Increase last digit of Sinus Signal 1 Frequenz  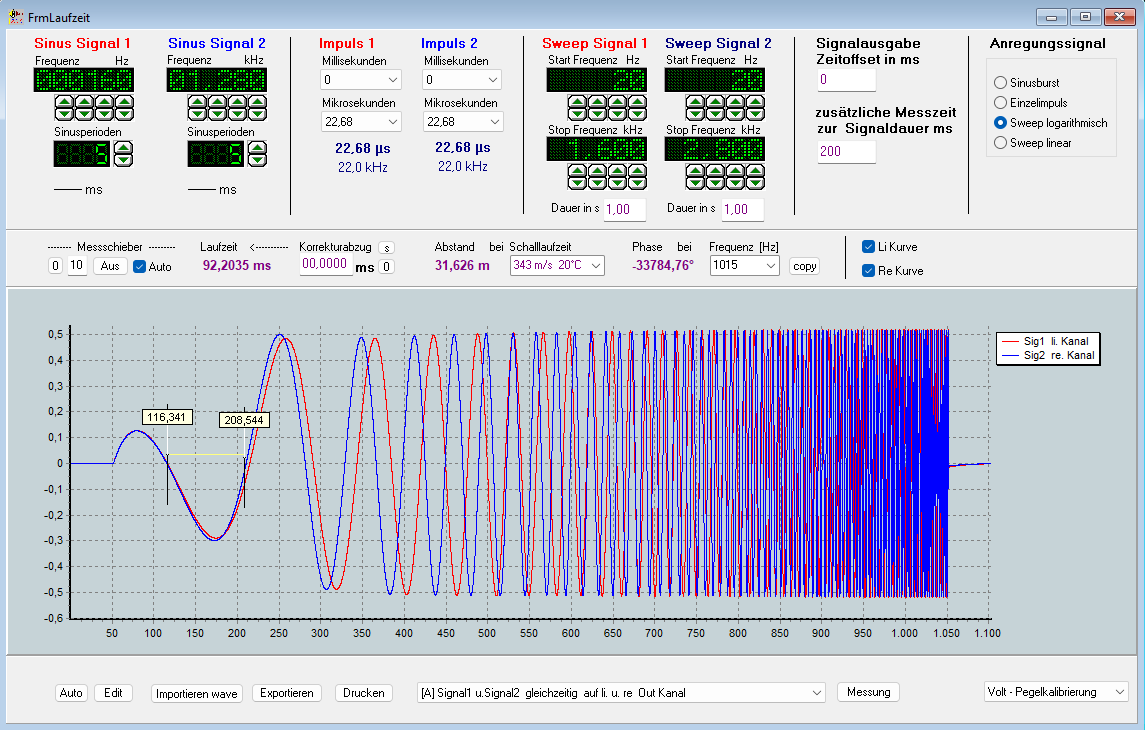(x=125, y=101)
